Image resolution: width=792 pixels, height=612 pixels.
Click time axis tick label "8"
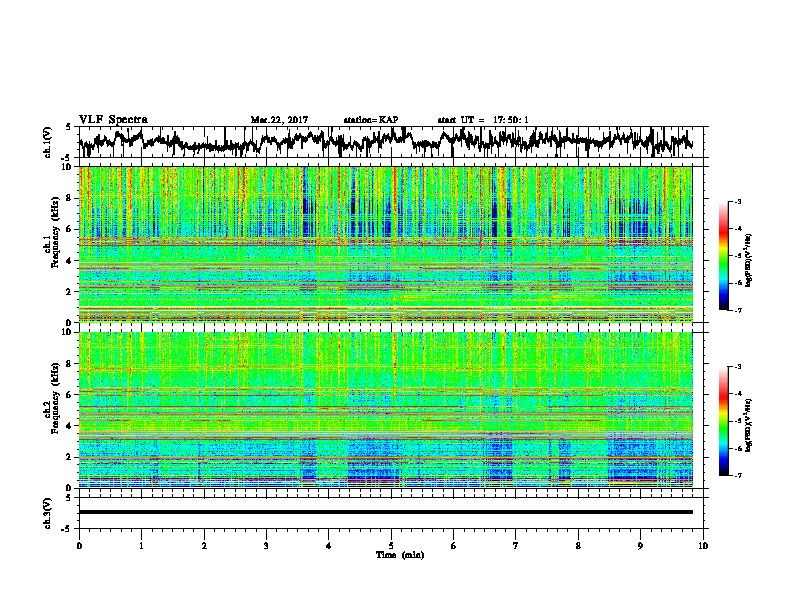pyautogui.click(x=578, y=546)
